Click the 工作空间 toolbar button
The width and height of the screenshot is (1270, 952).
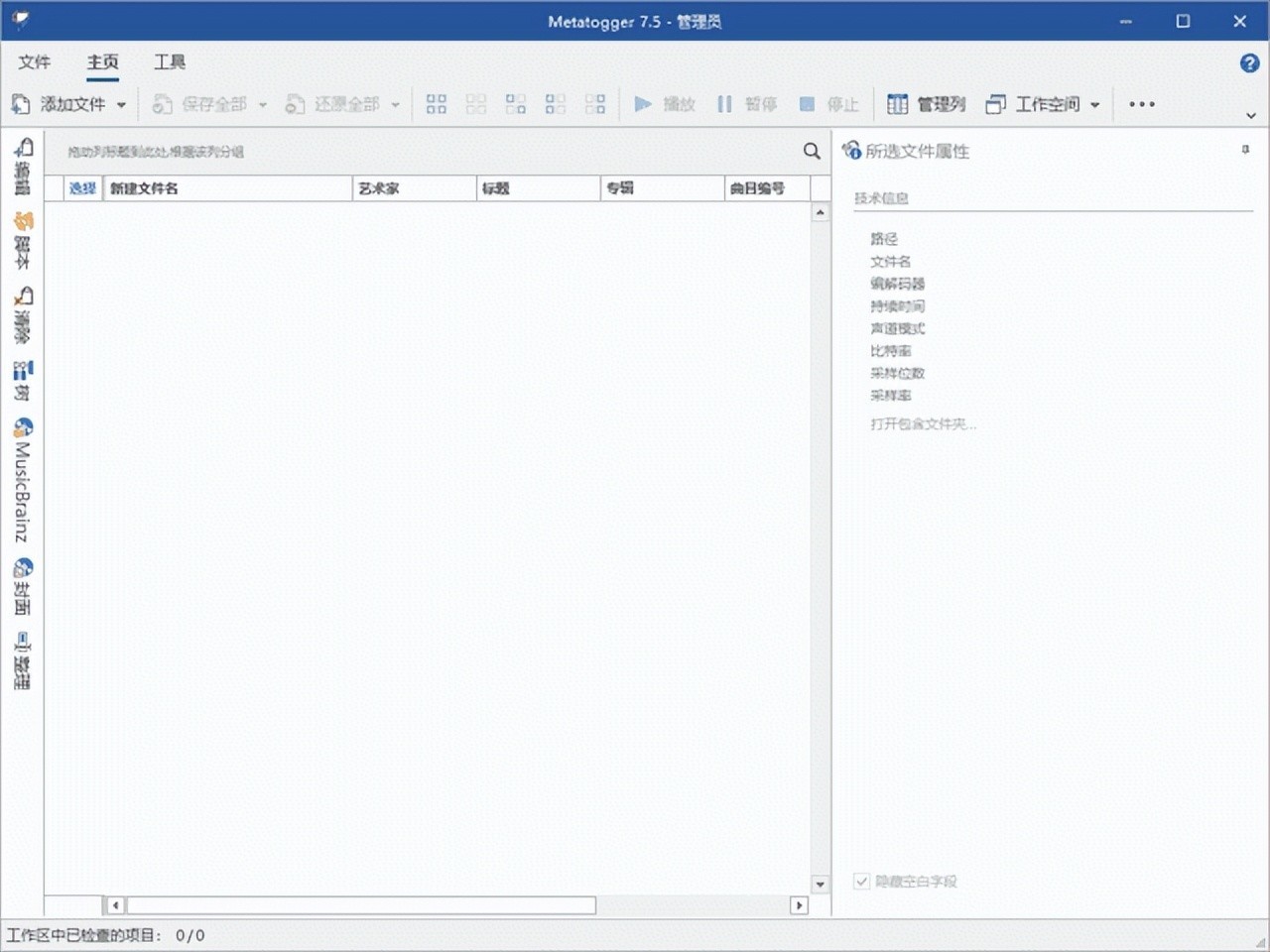pos(1033,104)
